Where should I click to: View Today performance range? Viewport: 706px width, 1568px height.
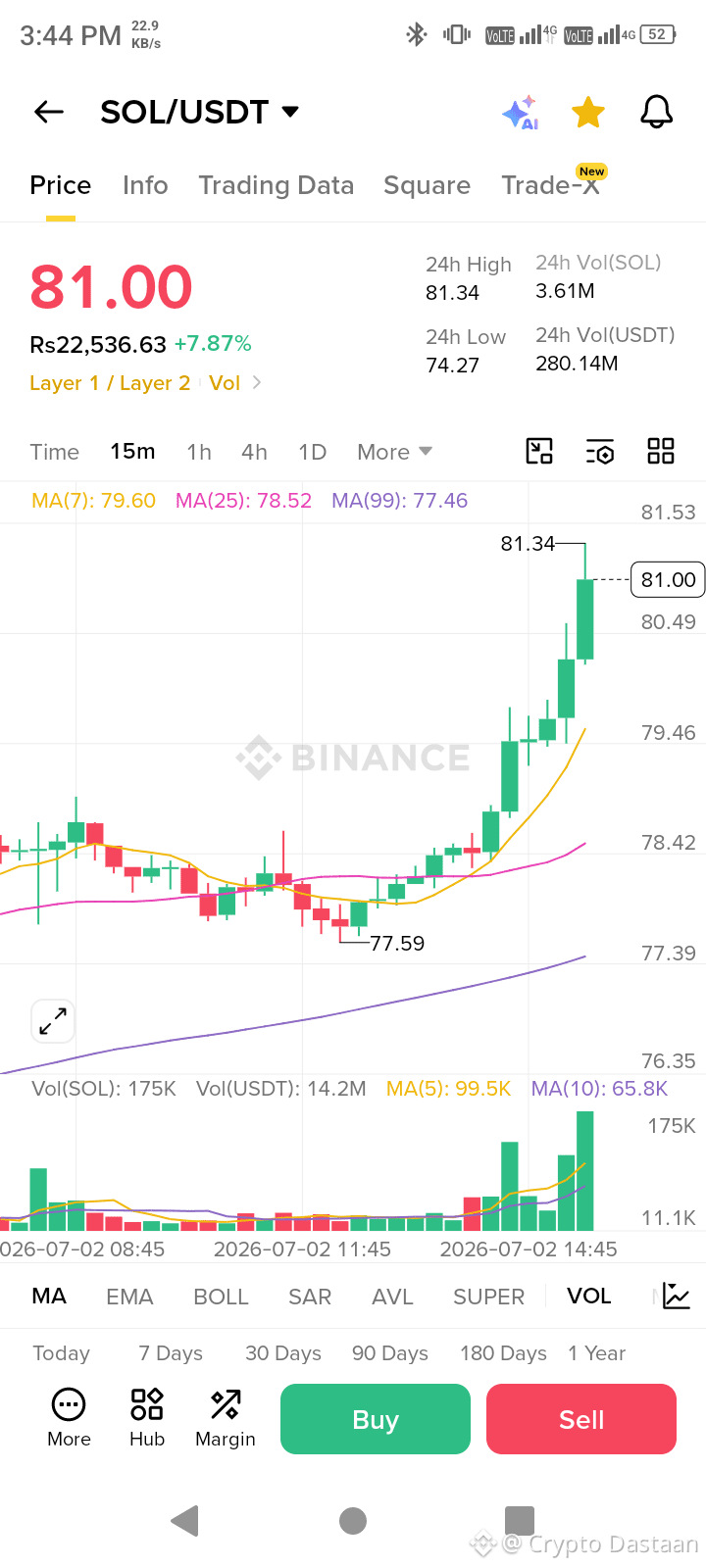(61, 1353)
